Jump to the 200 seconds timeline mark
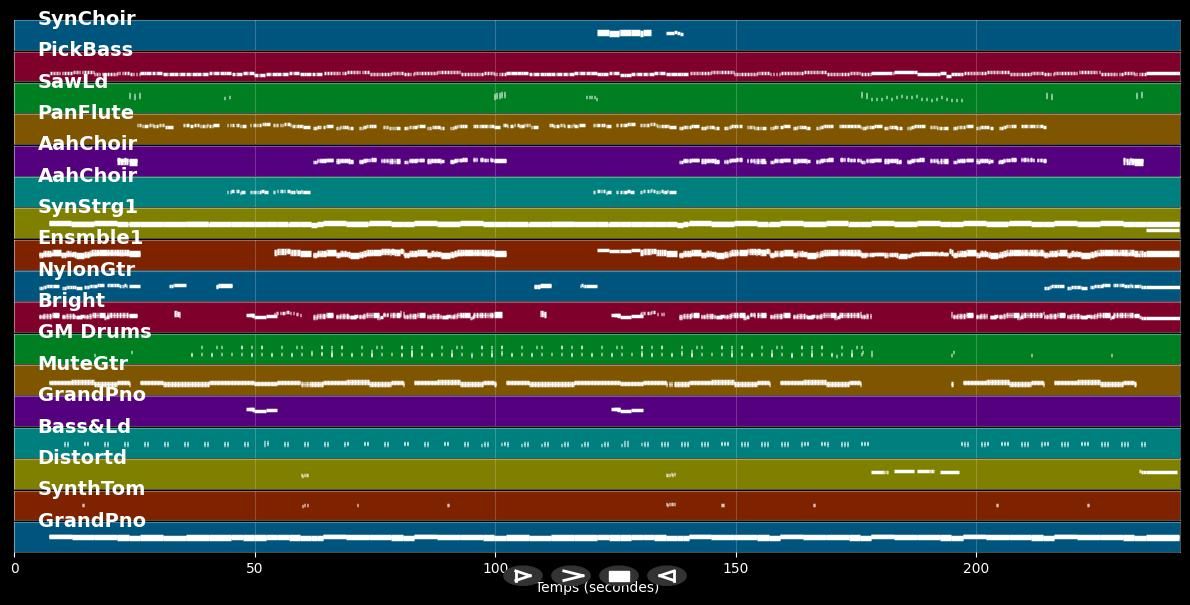 [976, 568]
